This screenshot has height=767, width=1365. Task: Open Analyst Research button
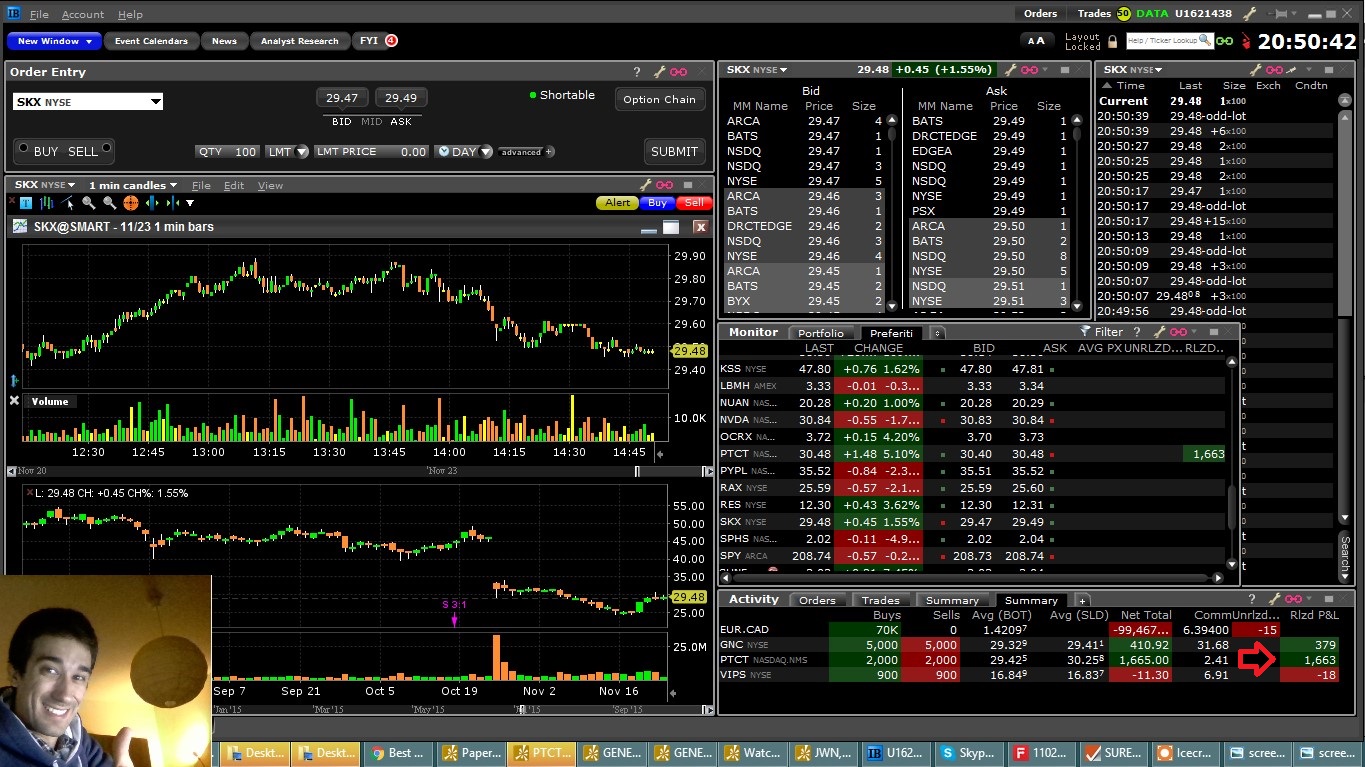click(299, 41)
